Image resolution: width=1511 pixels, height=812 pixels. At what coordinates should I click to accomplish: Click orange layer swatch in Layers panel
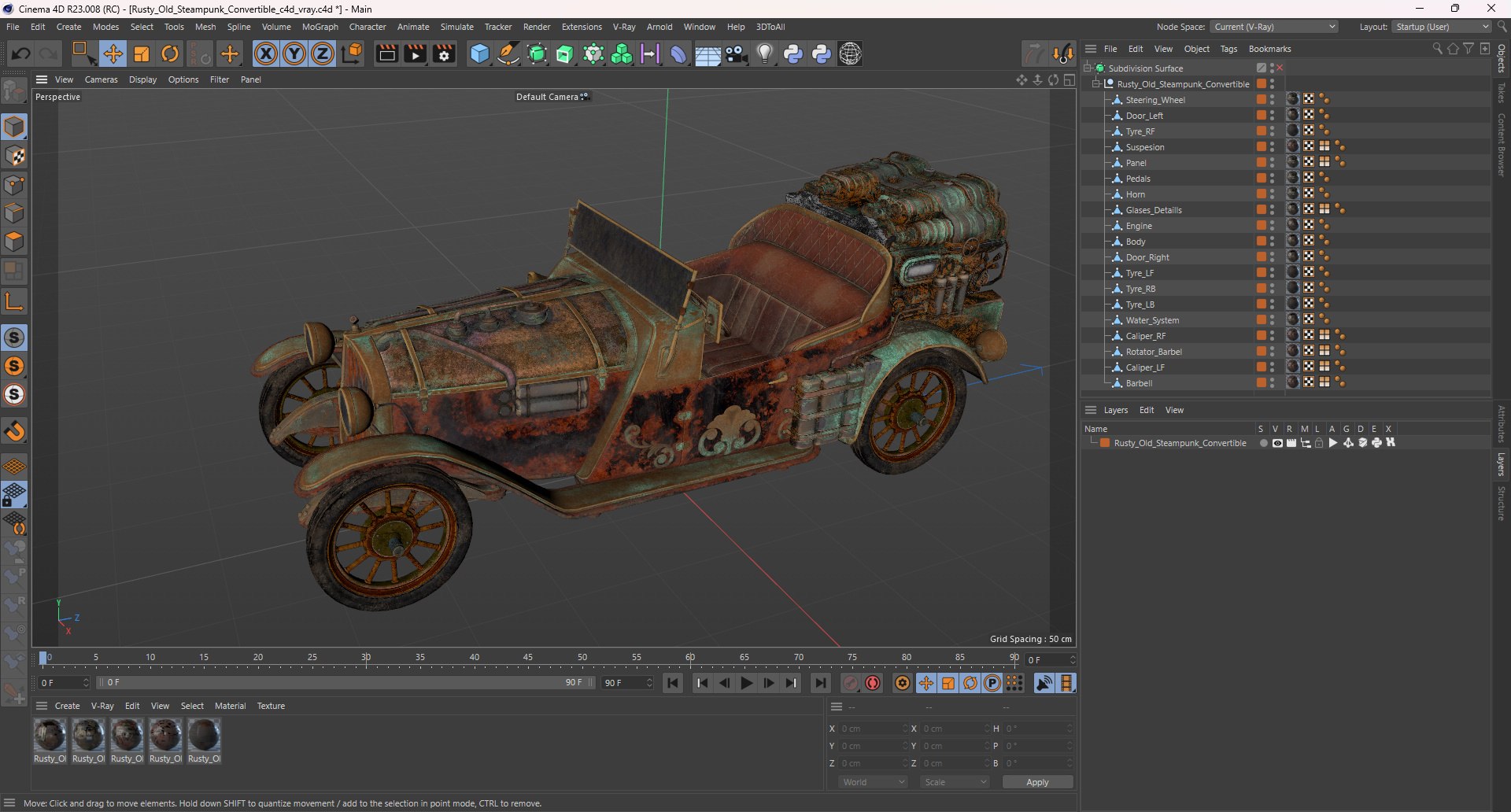point(1105,443)
